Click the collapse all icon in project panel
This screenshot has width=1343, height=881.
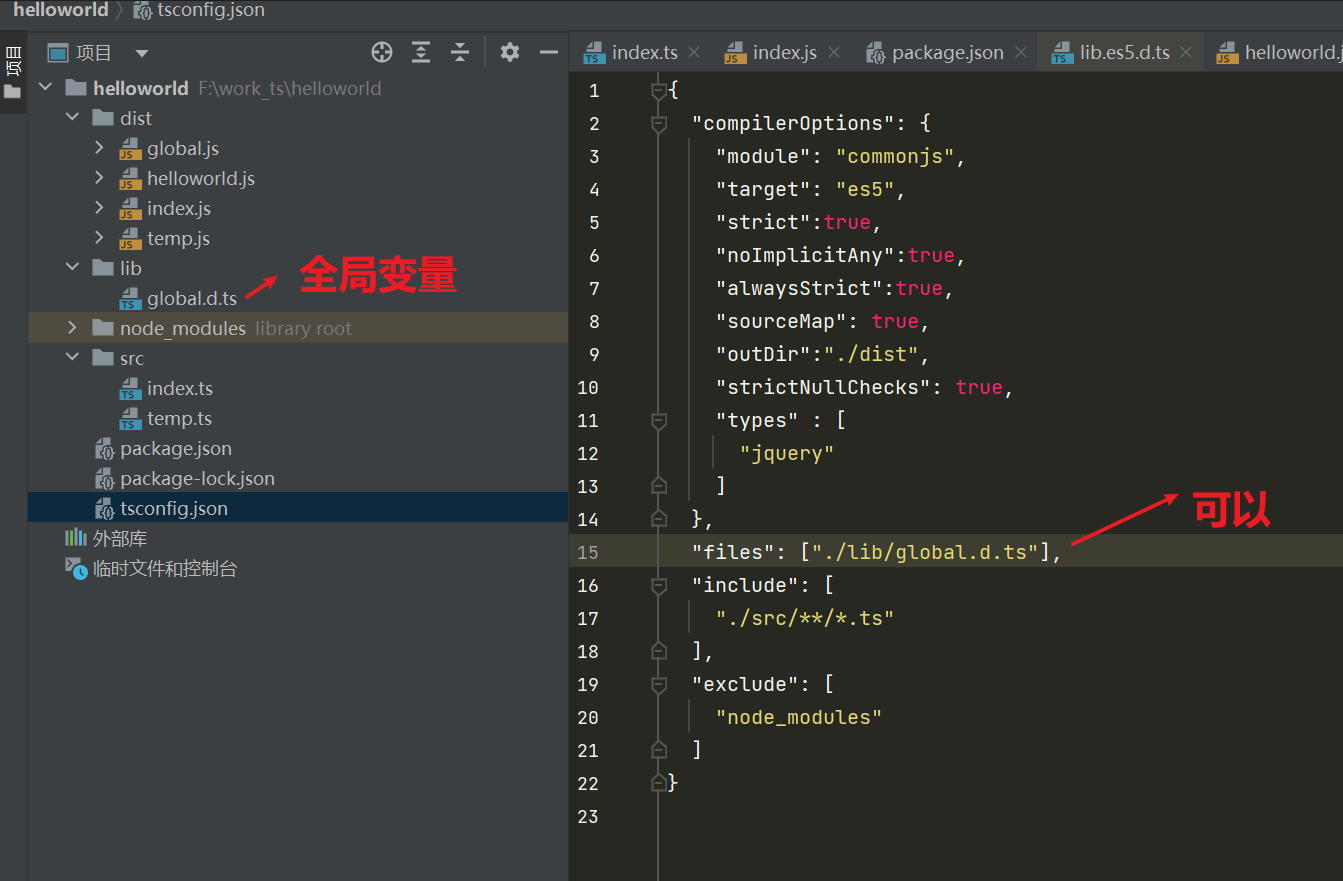[459, 53]
